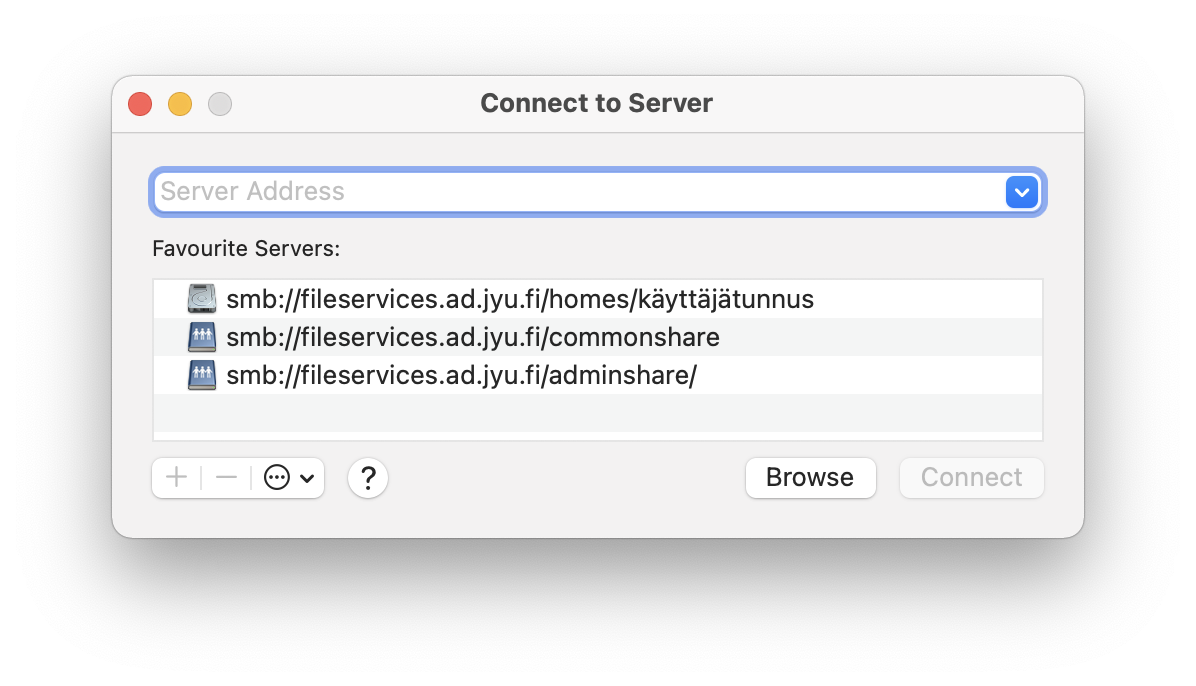Click the empty row in Favourite Servers list
This screenshot has height=686, width=1196.
(597, 413)
